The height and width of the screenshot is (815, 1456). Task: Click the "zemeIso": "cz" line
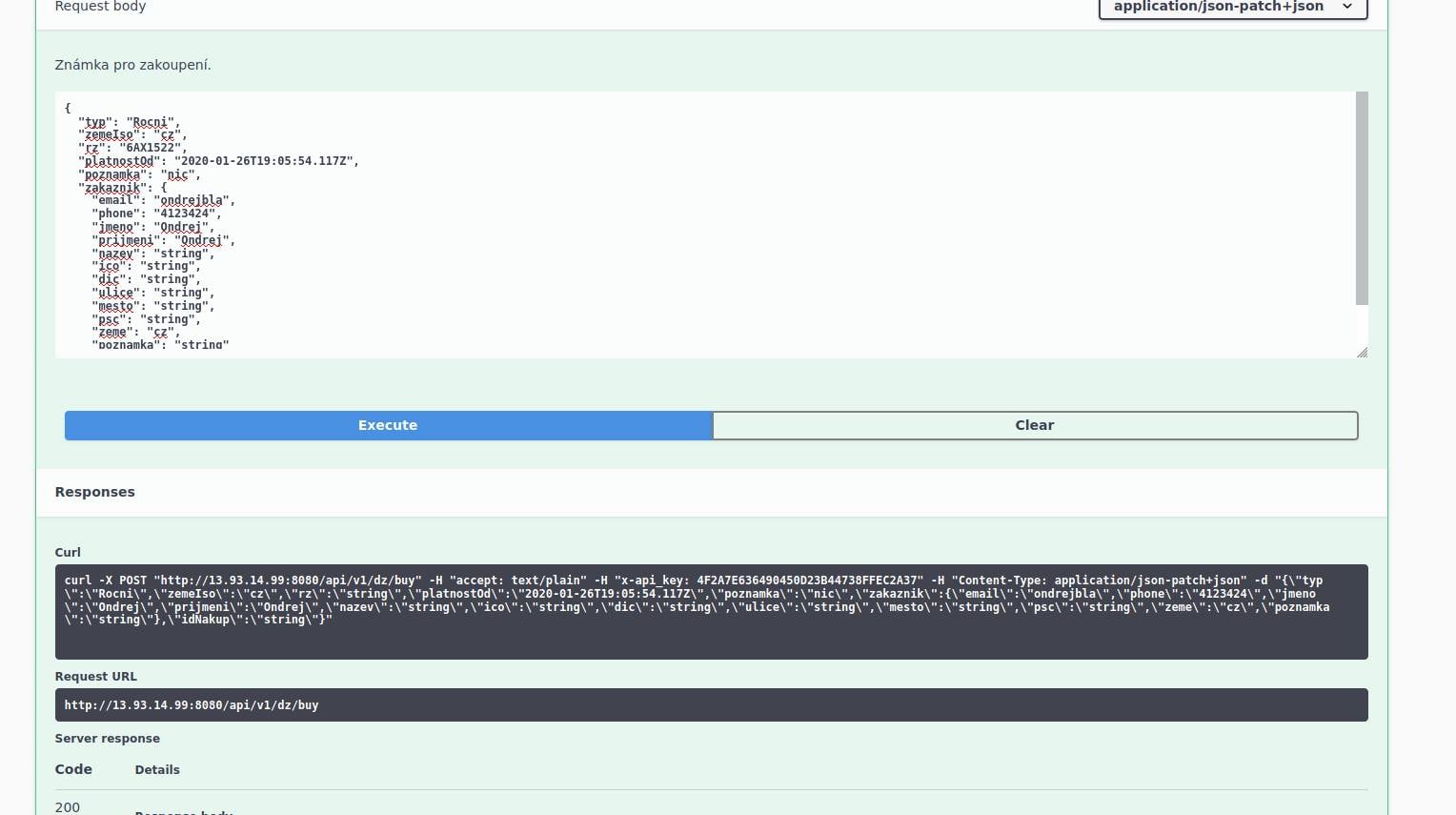(132, 135)
